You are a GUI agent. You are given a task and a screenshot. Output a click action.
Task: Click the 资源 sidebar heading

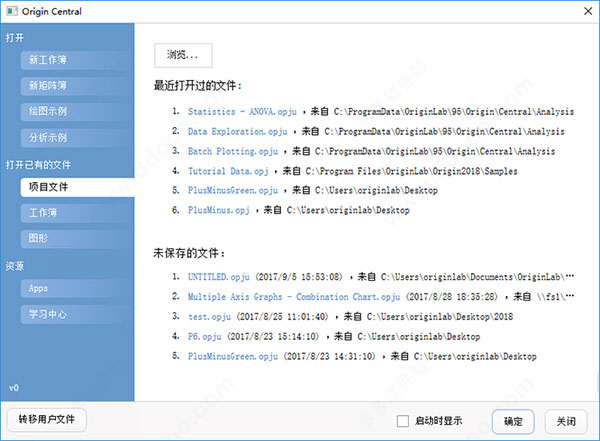click(15, 266)
